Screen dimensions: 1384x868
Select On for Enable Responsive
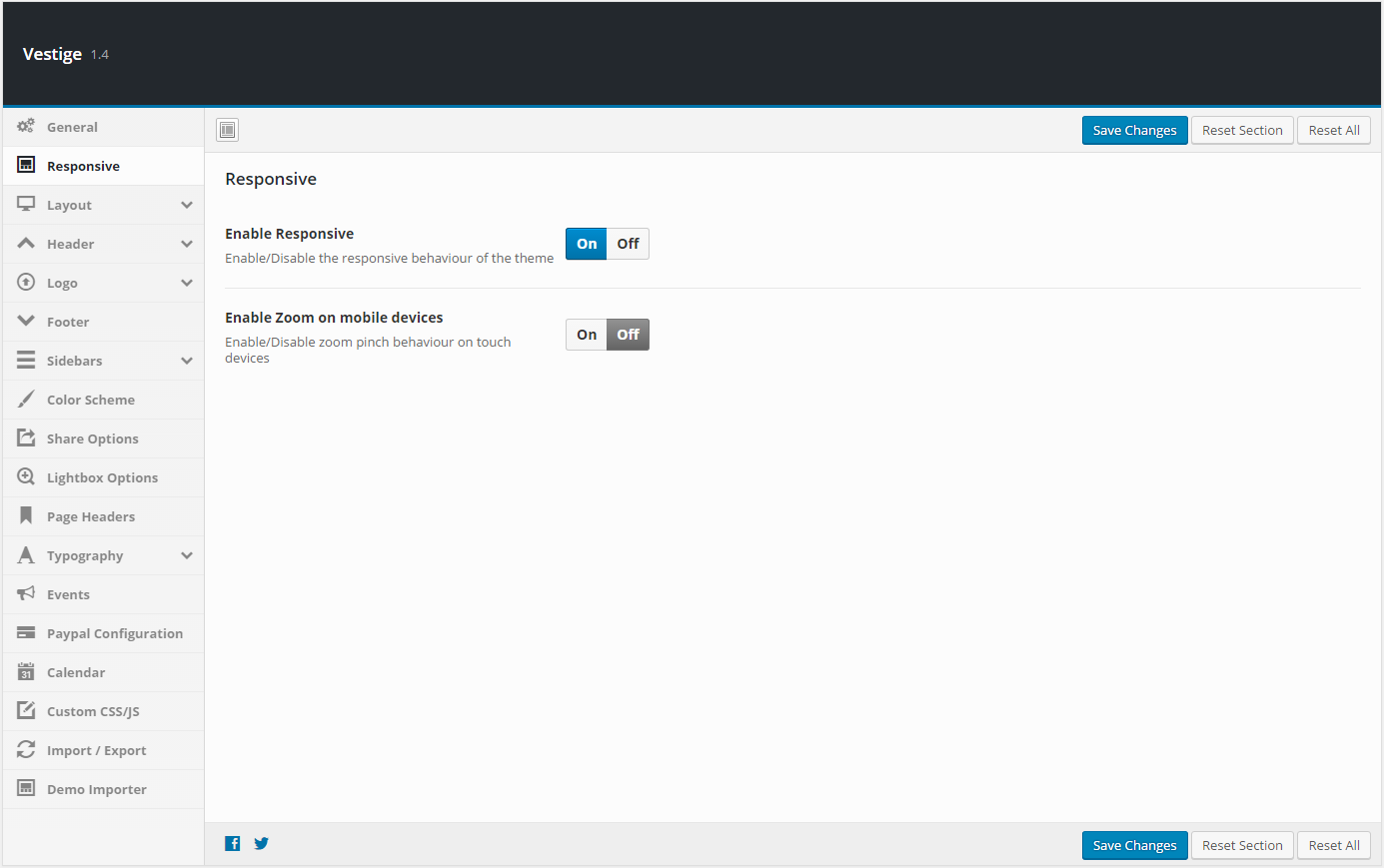[x=587, y=244]
